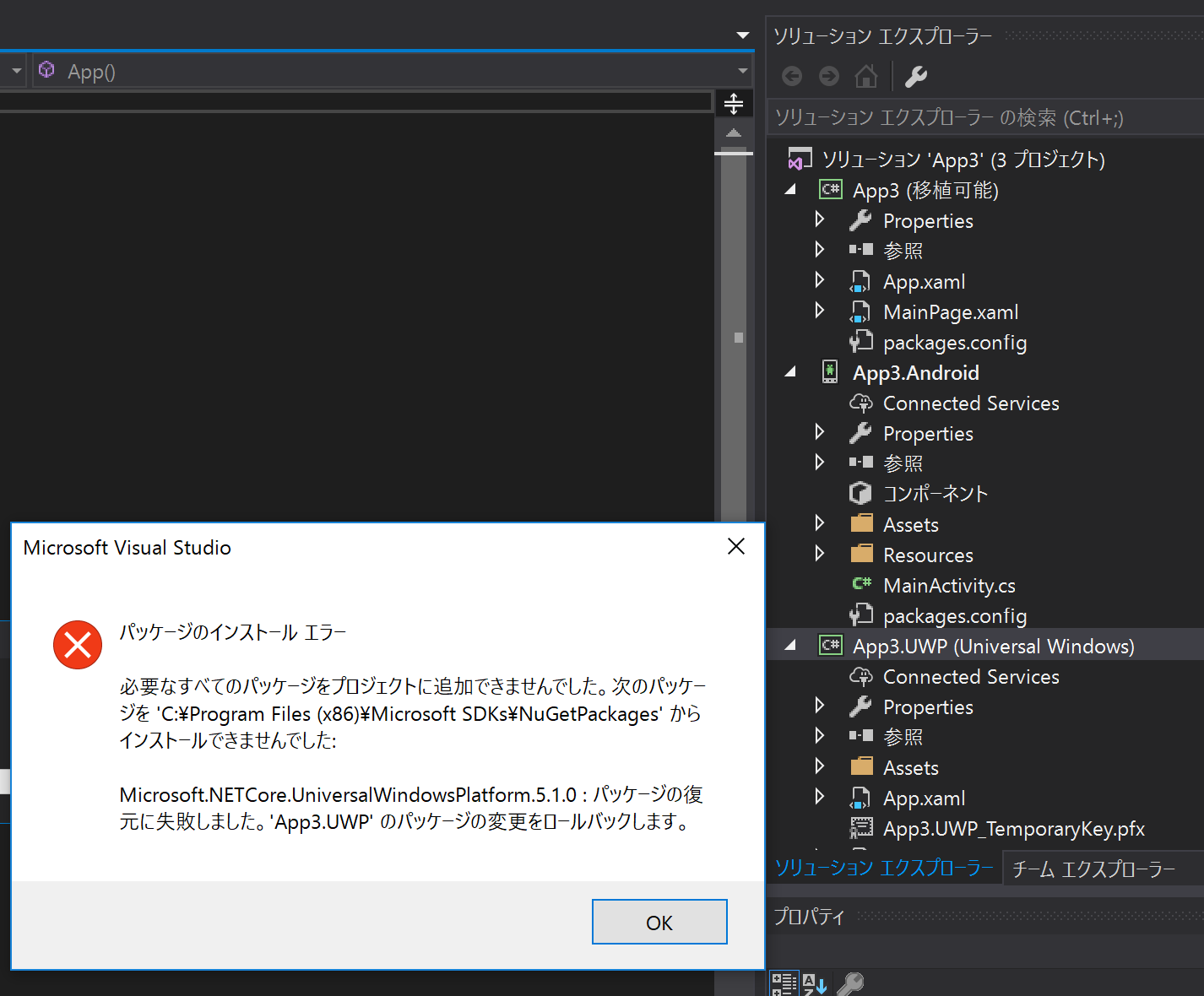Expand App.xaml under App3.UWP

click(820, 796)
